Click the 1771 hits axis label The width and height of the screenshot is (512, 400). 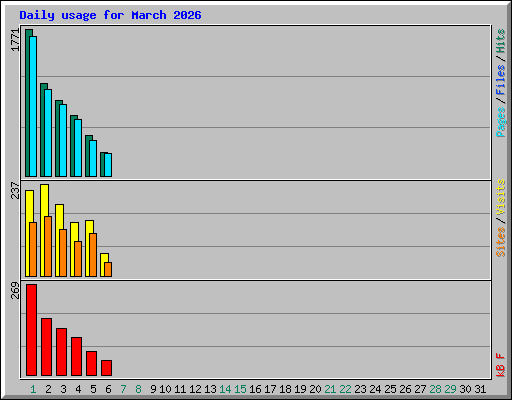(15, 40)
